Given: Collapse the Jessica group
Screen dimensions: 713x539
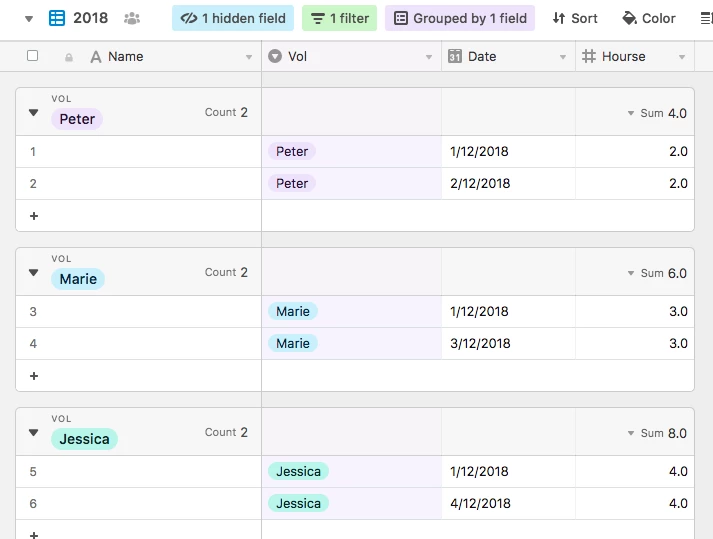Looking at the screenshot, I should point(33,432).
